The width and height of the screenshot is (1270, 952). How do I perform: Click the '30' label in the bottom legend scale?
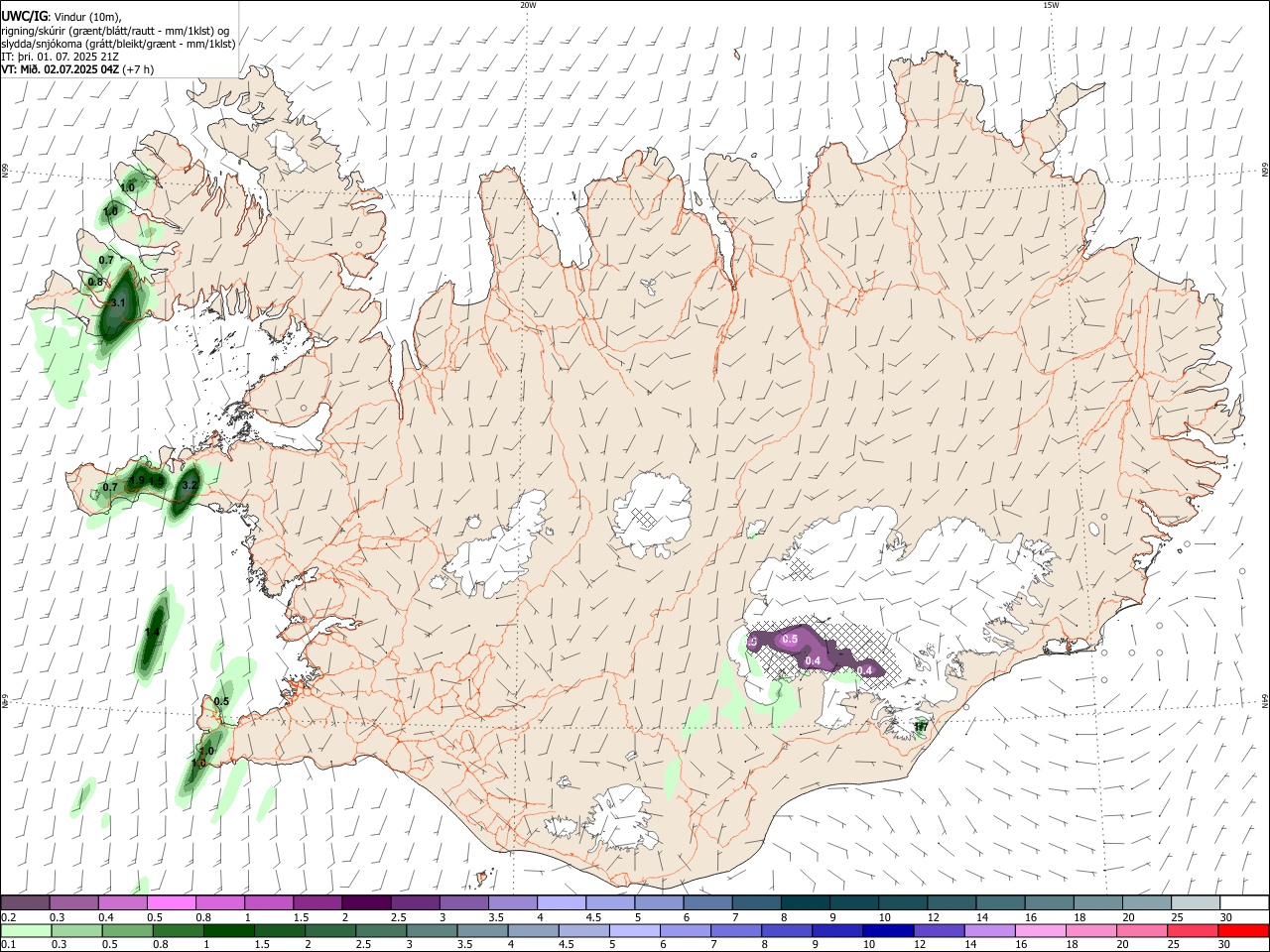pos(1226,945)
